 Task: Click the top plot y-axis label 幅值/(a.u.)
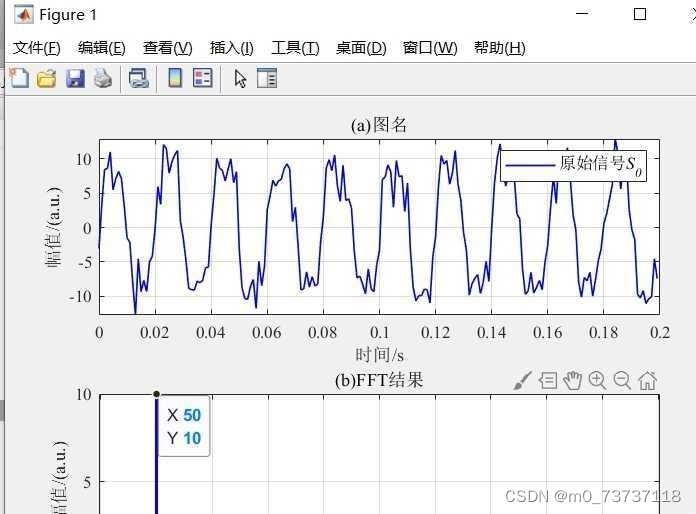(55, 227)
